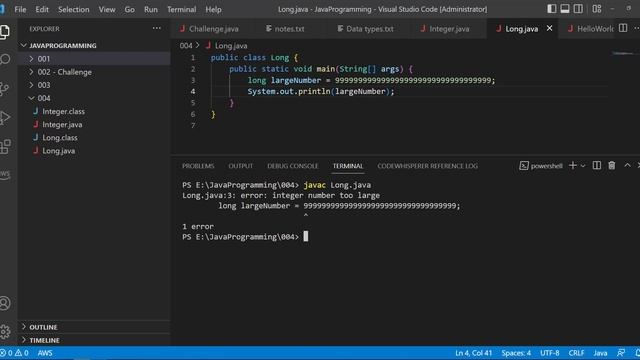Select Long.java in the explorer tree
Screen dimensions: 640x360
[x=94, y=151]
